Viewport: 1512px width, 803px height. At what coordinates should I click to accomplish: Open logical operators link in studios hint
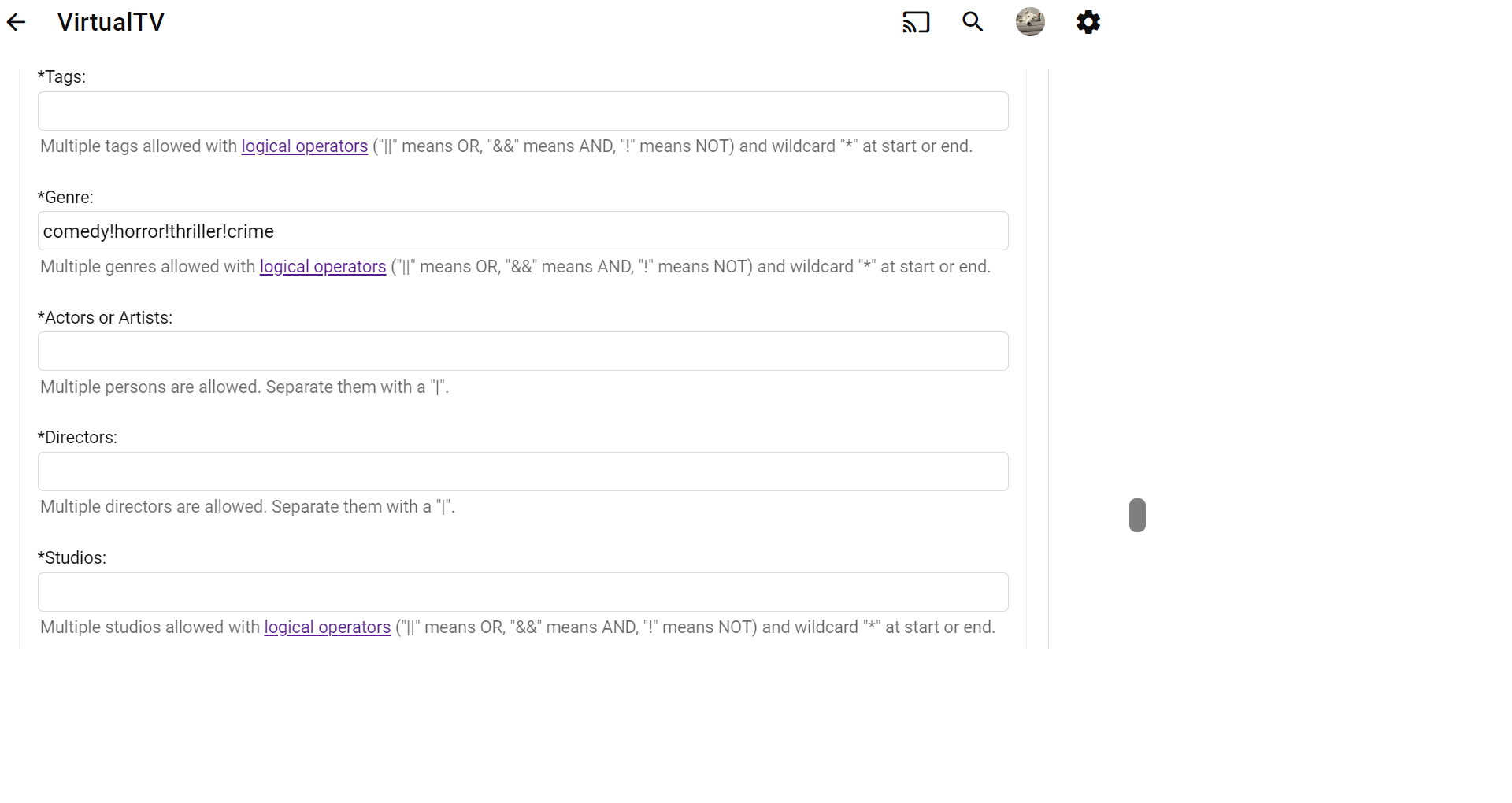pyautogui.click(x=327, y=627)
